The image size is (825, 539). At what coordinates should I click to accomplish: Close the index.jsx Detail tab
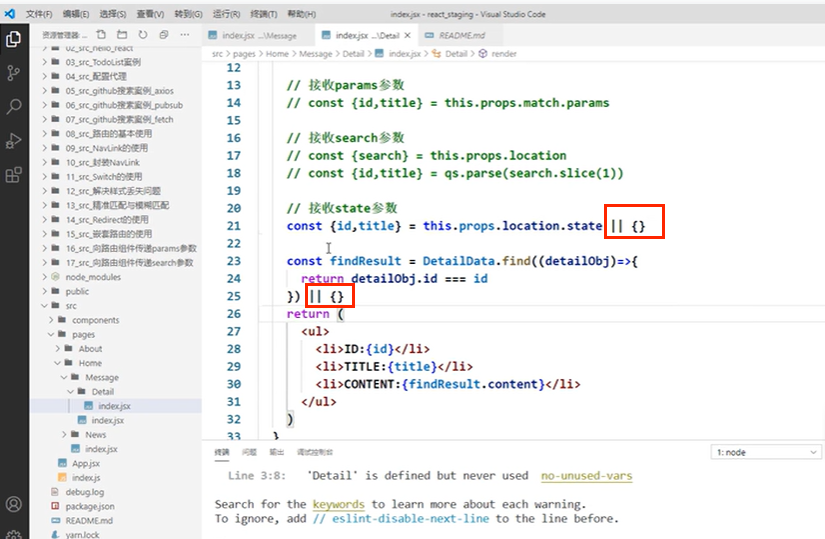click(407, 35)
